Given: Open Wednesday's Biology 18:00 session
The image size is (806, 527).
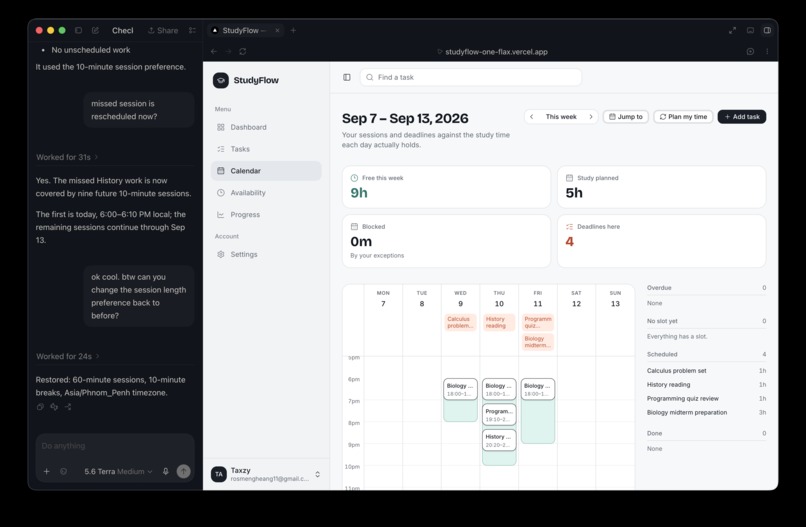Looking at the screenshot, I should [460, 389].
